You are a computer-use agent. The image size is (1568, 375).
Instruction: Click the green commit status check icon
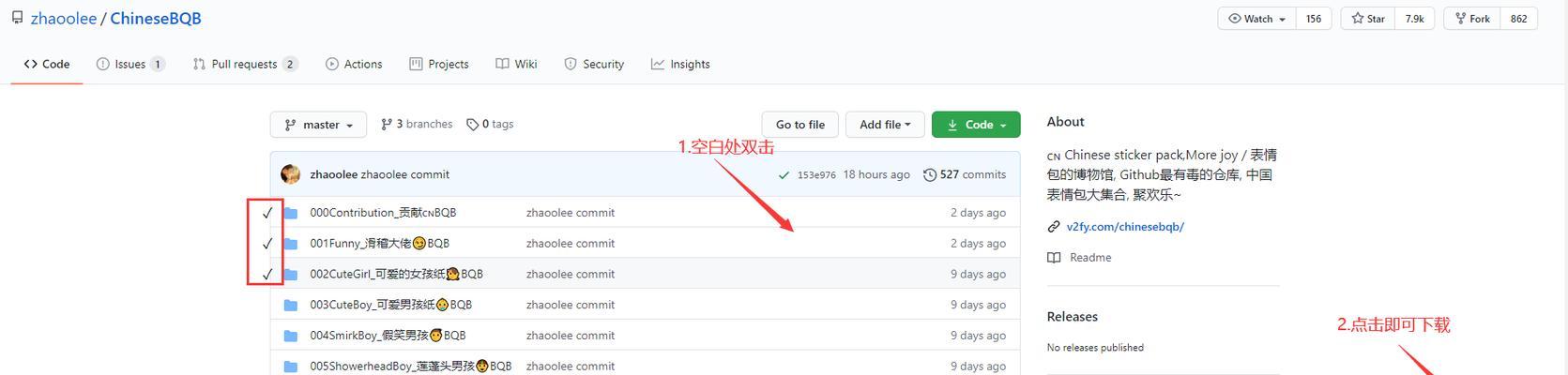click(x=784, y=174)
